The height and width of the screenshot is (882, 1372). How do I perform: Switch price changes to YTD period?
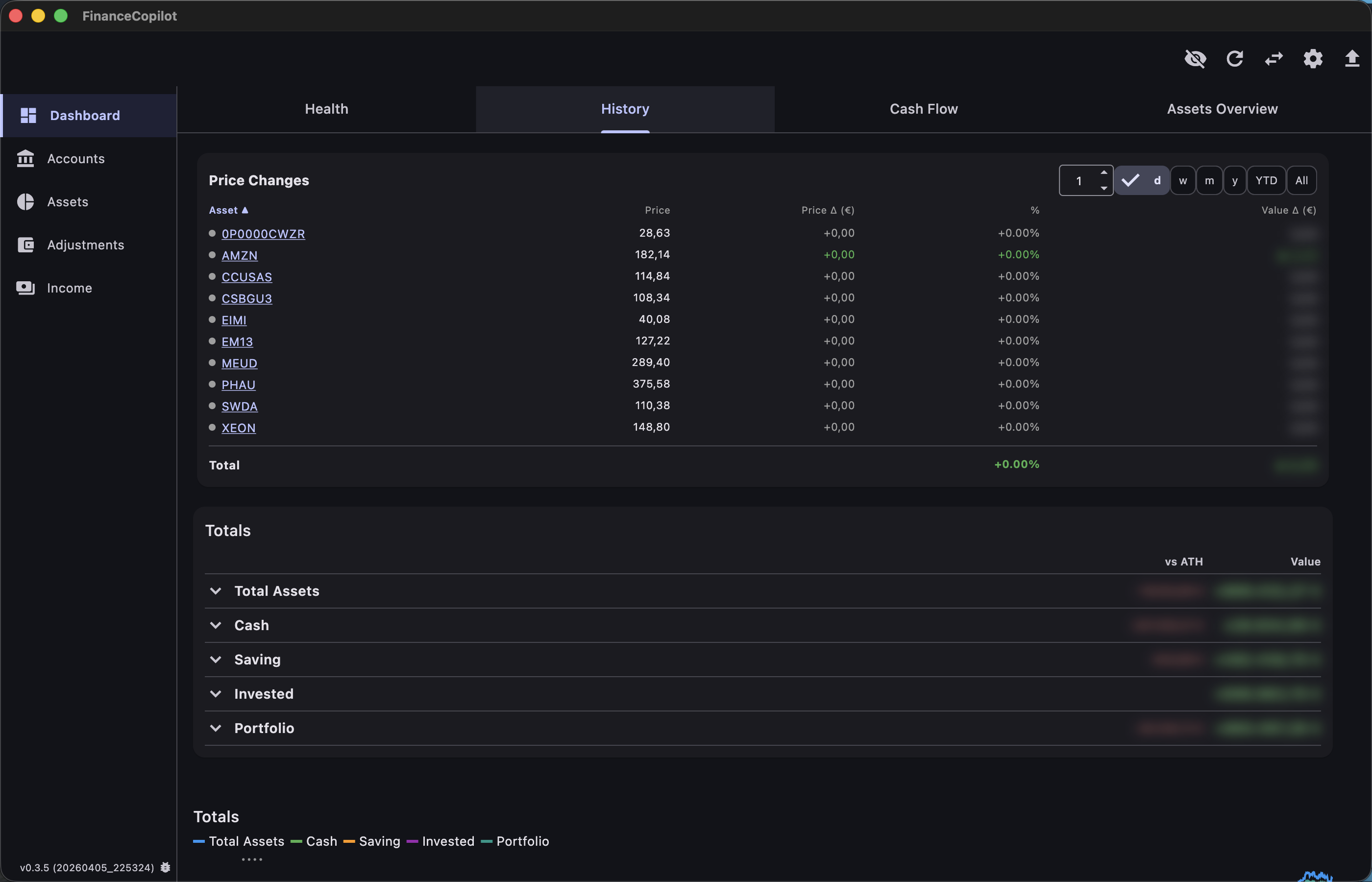coord(1267,180)
